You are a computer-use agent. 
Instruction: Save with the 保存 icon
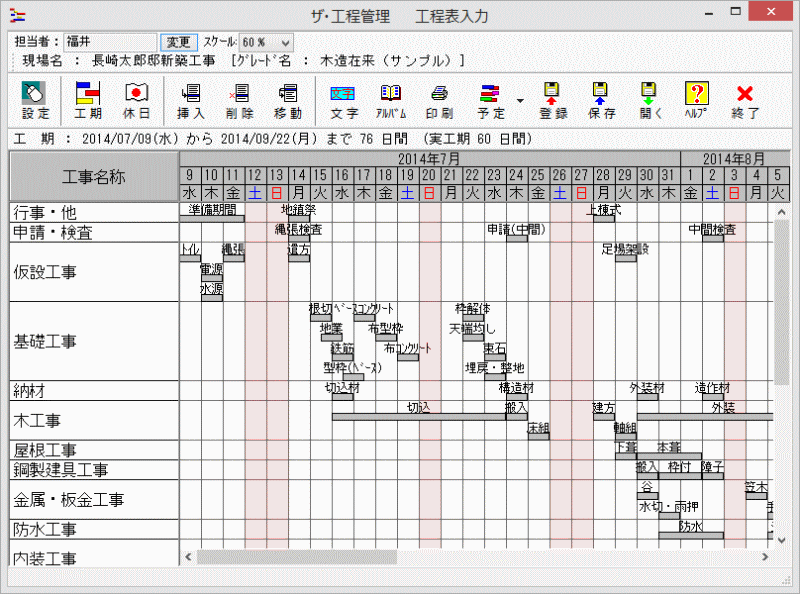[x=601, y=101]
